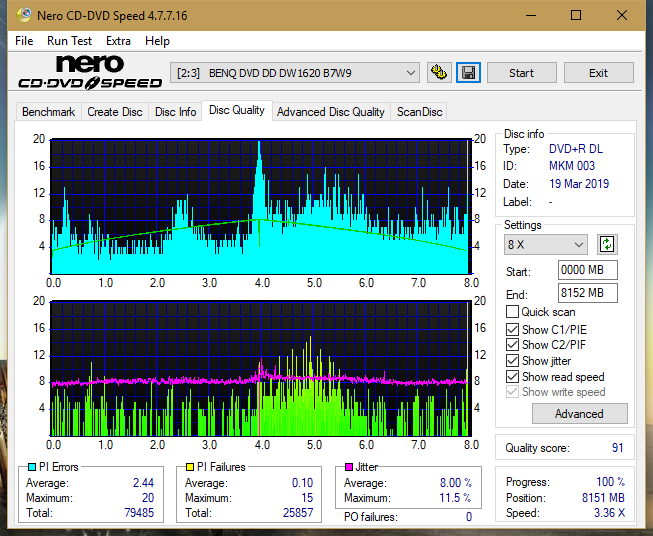Image resolution: width=653 pixels, height=536 pixels.
Task: Open the Advanced settings button
Action: 579,414
